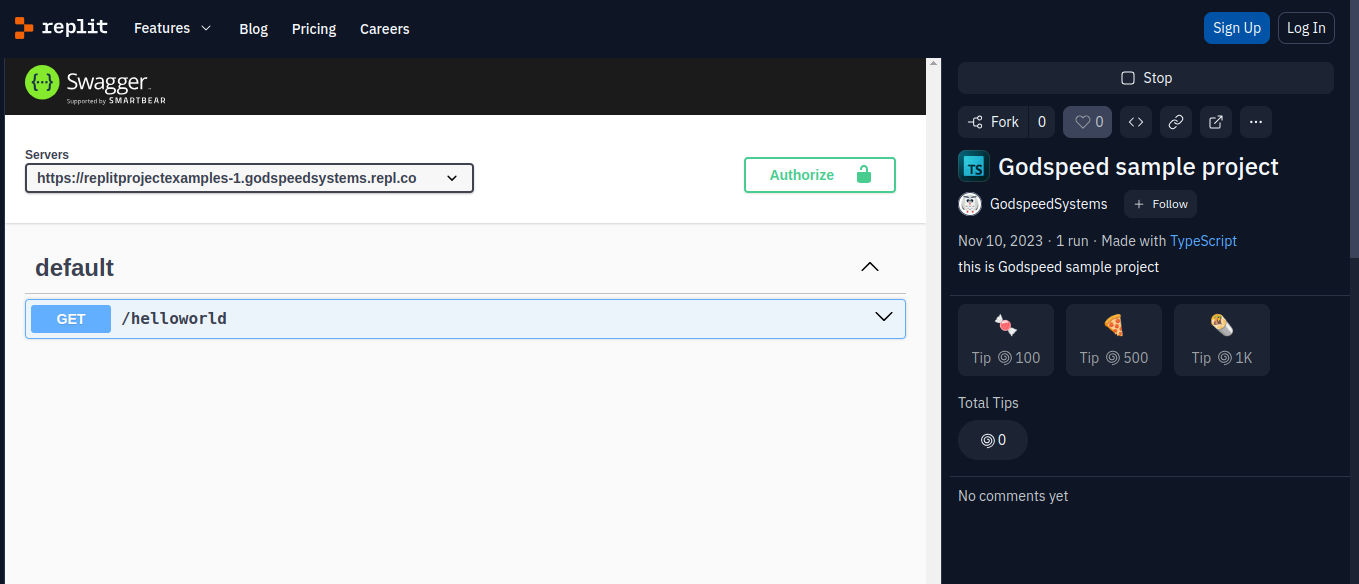Screen dimensions: 1359x584
Task: Stop the running Repl
Action: [x=1146, y=78]
